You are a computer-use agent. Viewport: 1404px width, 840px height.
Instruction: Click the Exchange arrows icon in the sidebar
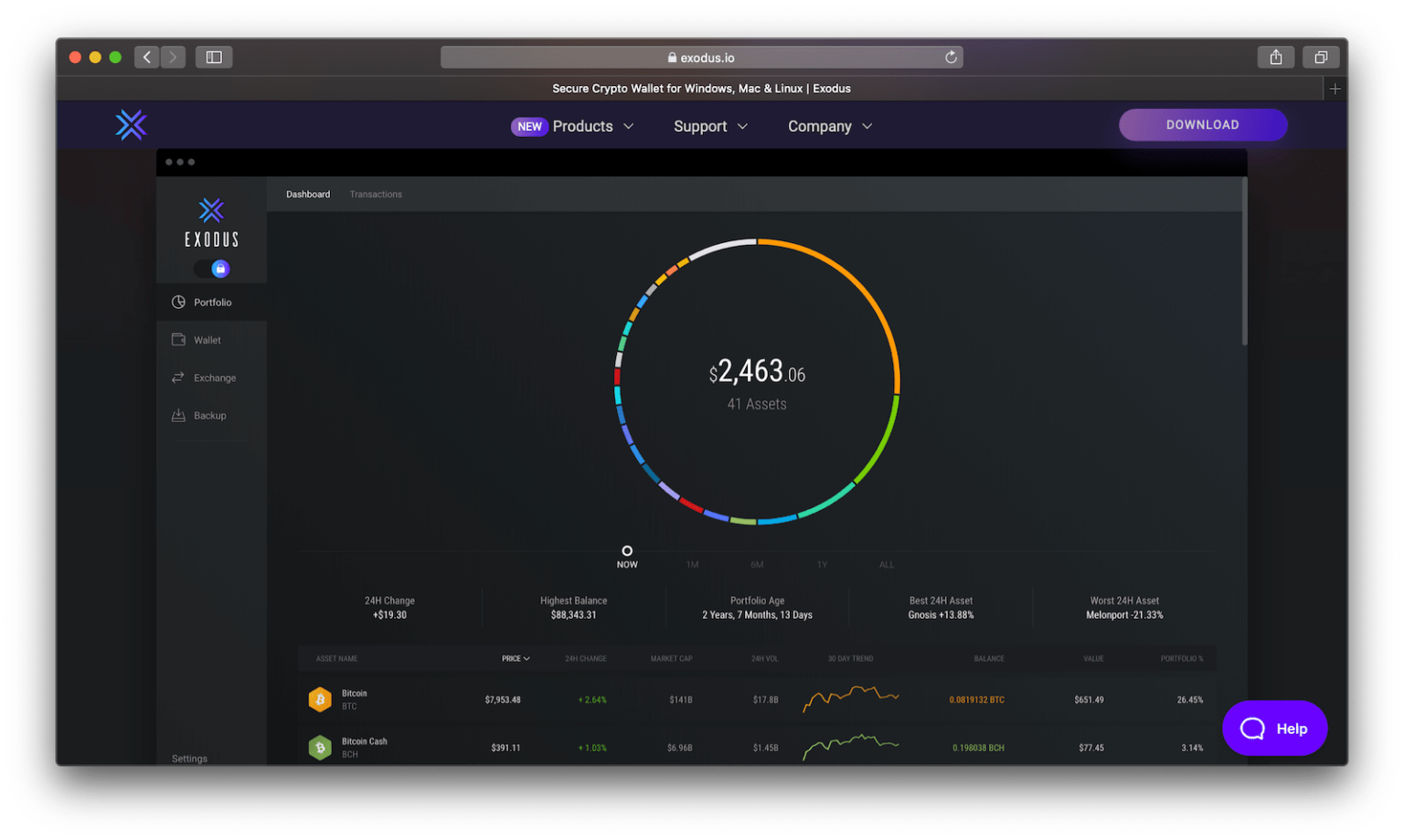(x=178, y=377)
